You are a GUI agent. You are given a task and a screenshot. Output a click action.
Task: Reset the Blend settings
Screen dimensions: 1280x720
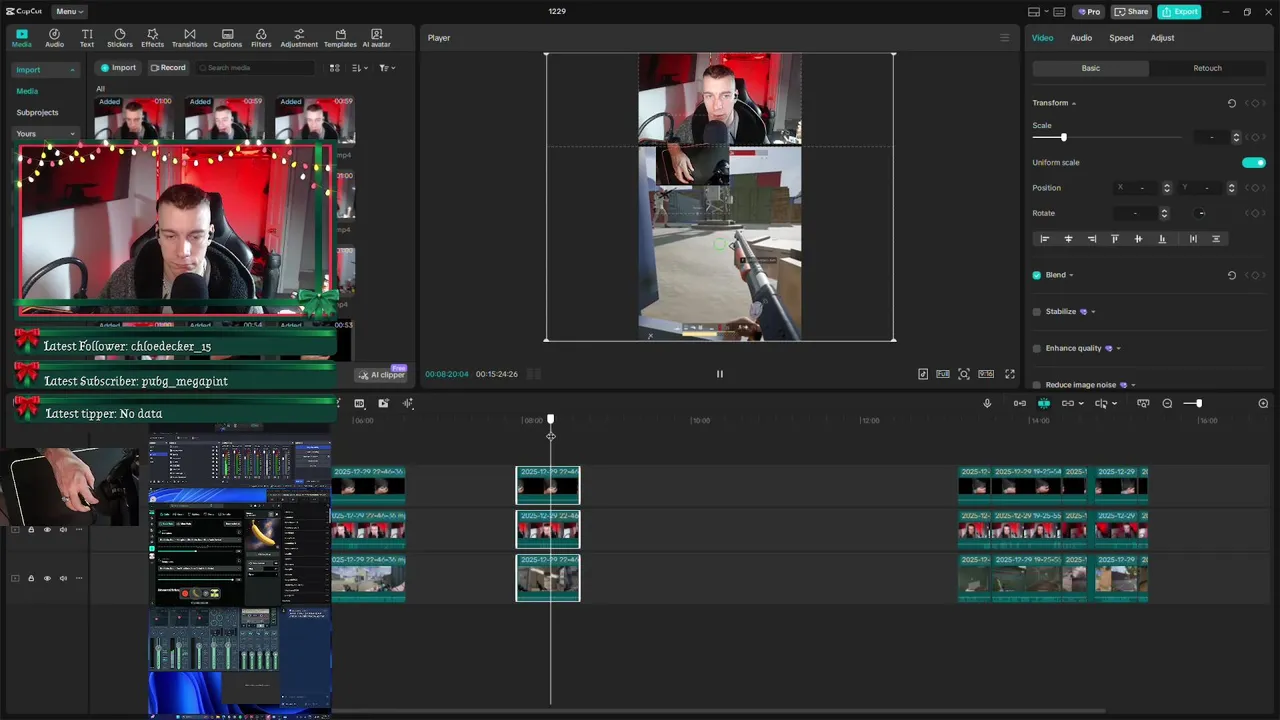point(1232,275)
